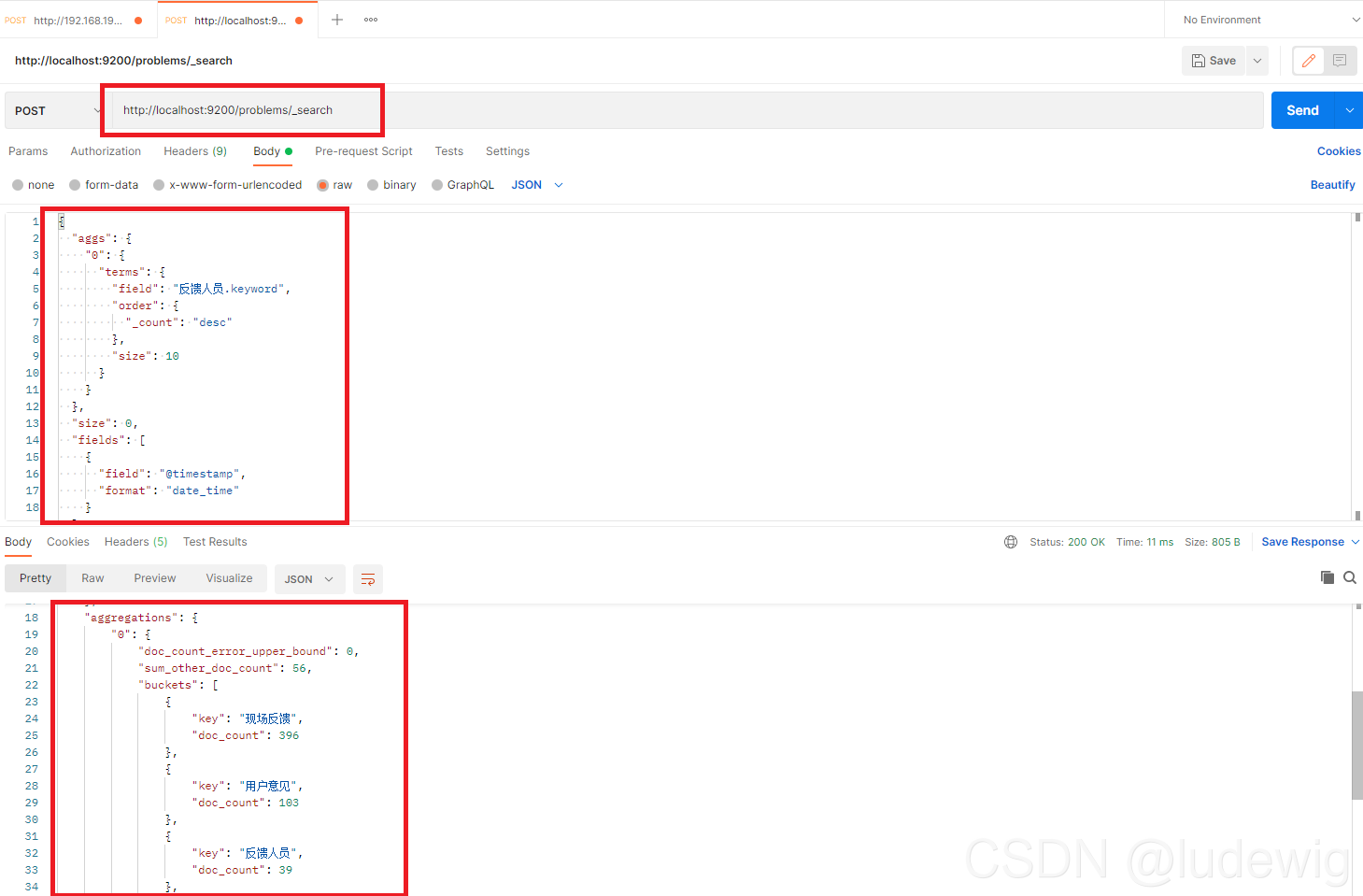Select the none body type

click(33, 185)
